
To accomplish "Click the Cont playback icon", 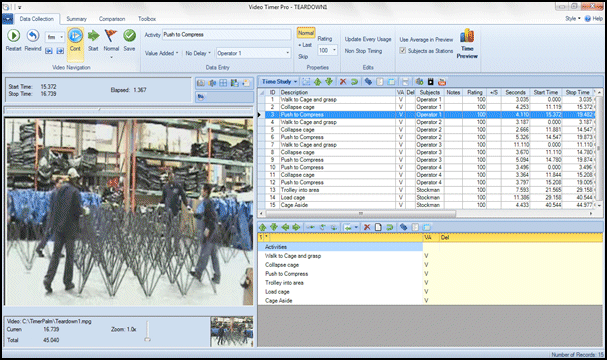I will click(75, 36).
